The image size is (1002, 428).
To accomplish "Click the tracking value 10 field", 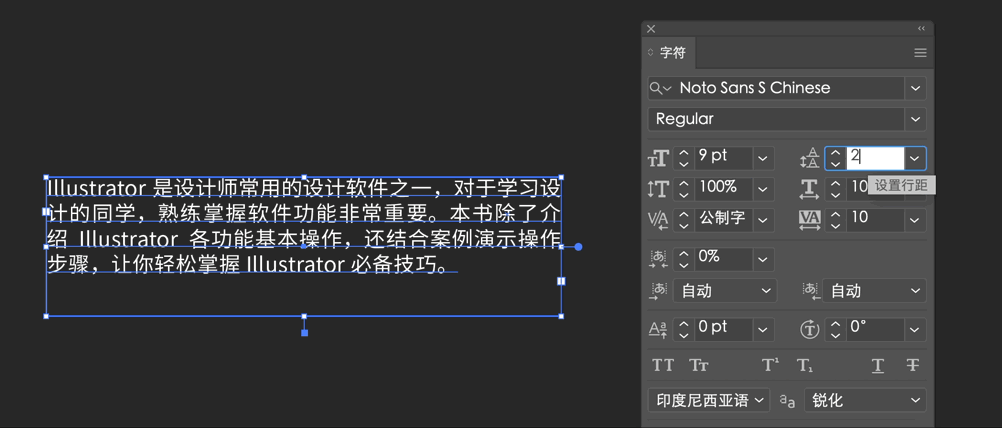I will click(875, 219).
